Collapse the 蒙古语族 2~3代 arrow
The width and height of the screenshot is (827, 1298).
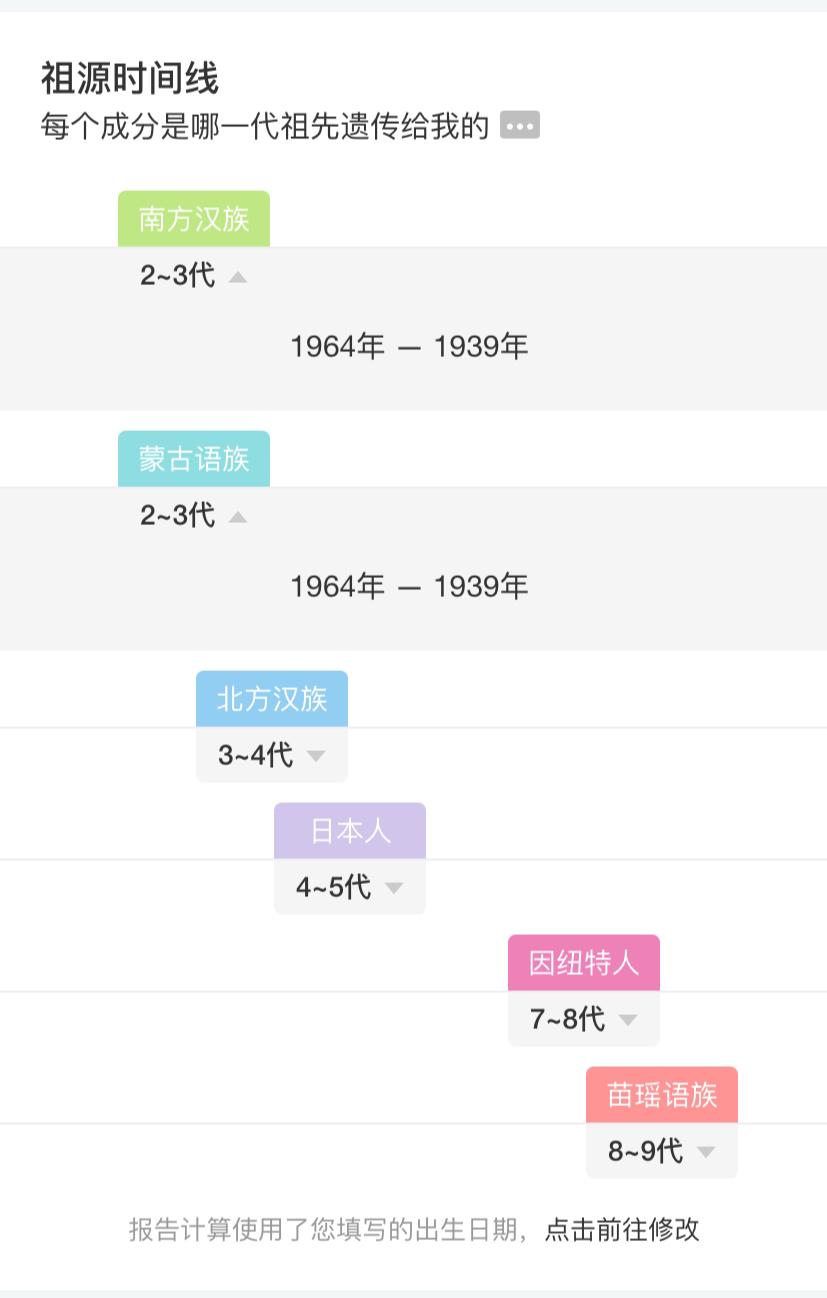[237, 517]
